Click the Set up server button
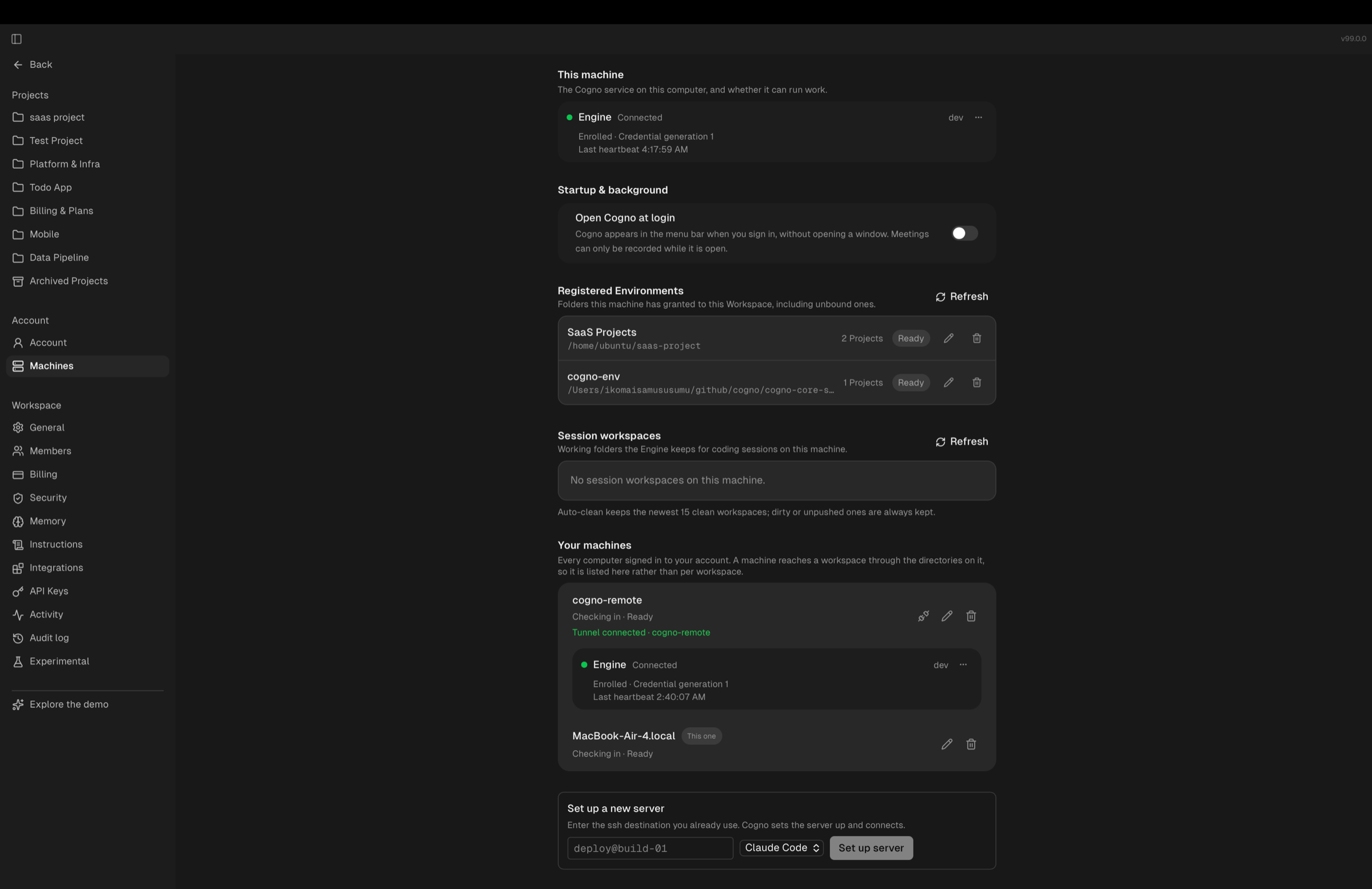The width and height of the screenshot is (1372, 889). [x=871, y=848]
